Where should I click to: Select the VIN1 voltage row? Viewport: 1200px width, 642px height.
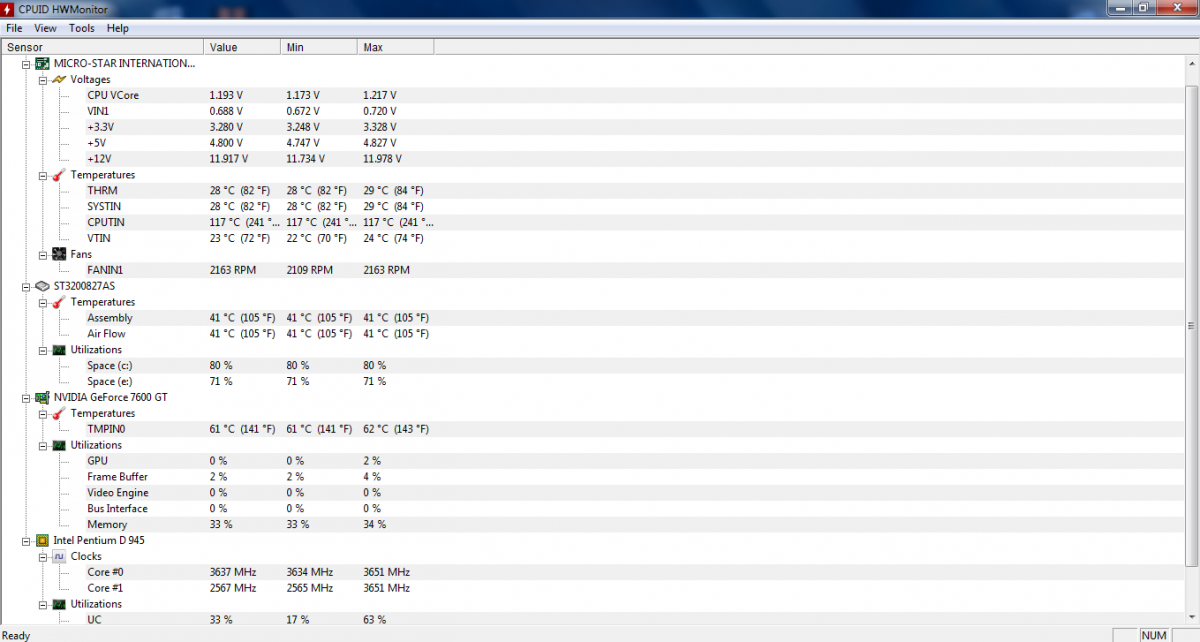coord(592,111)
